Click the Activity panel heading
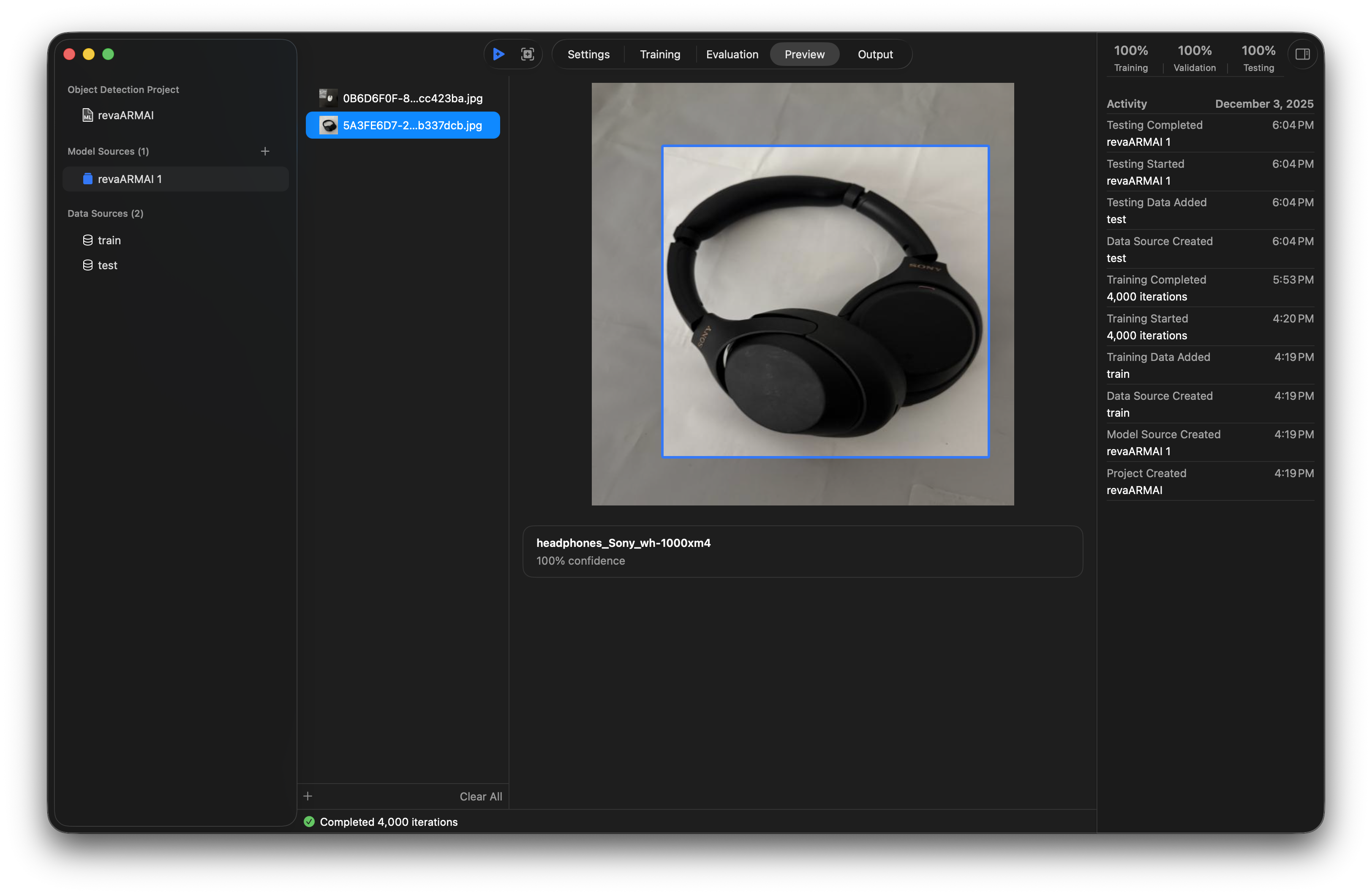 tap(1127, 104)
